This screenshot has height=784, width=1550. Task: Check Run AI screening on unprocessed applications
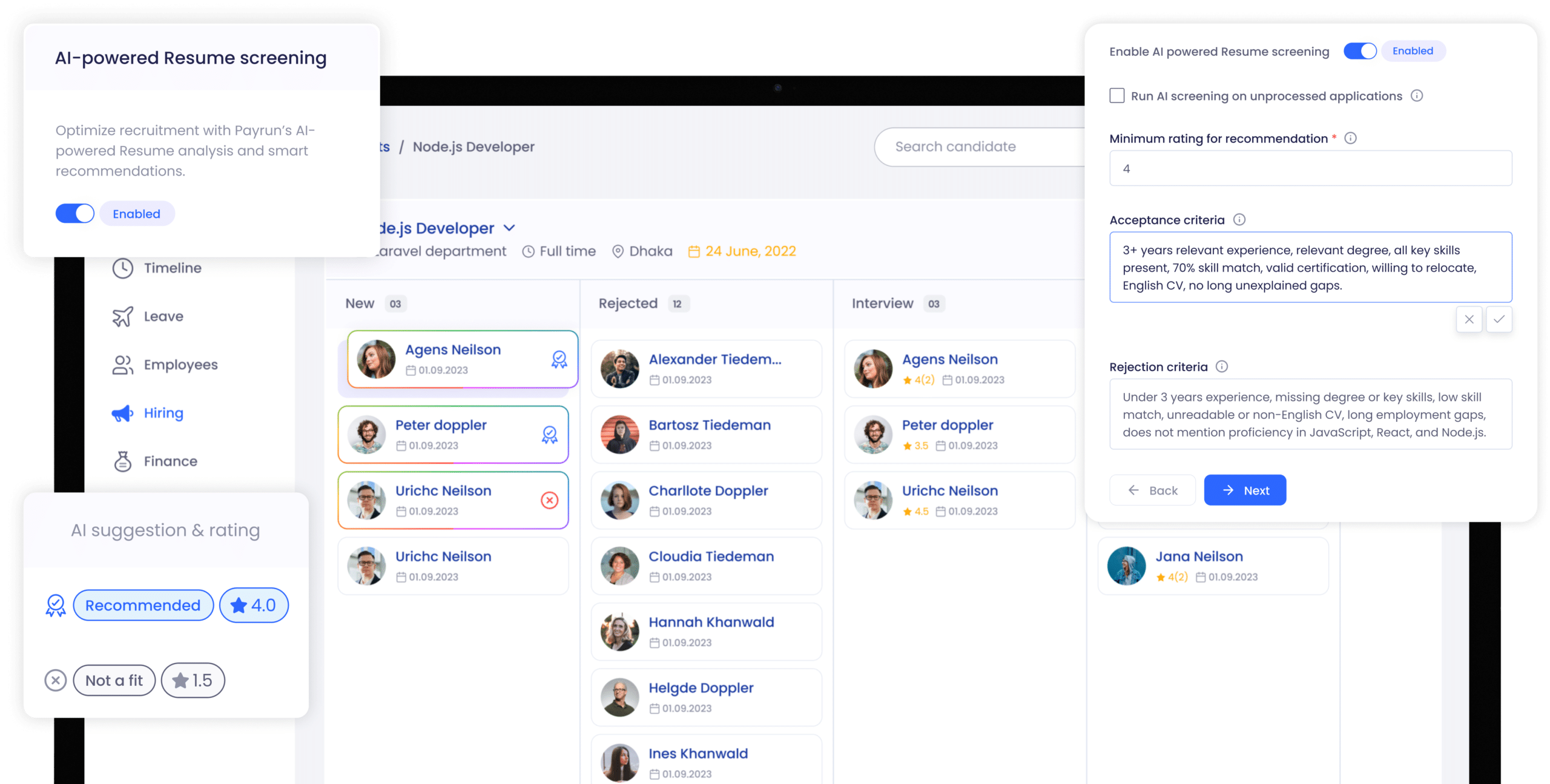[x=1116, y=96]
